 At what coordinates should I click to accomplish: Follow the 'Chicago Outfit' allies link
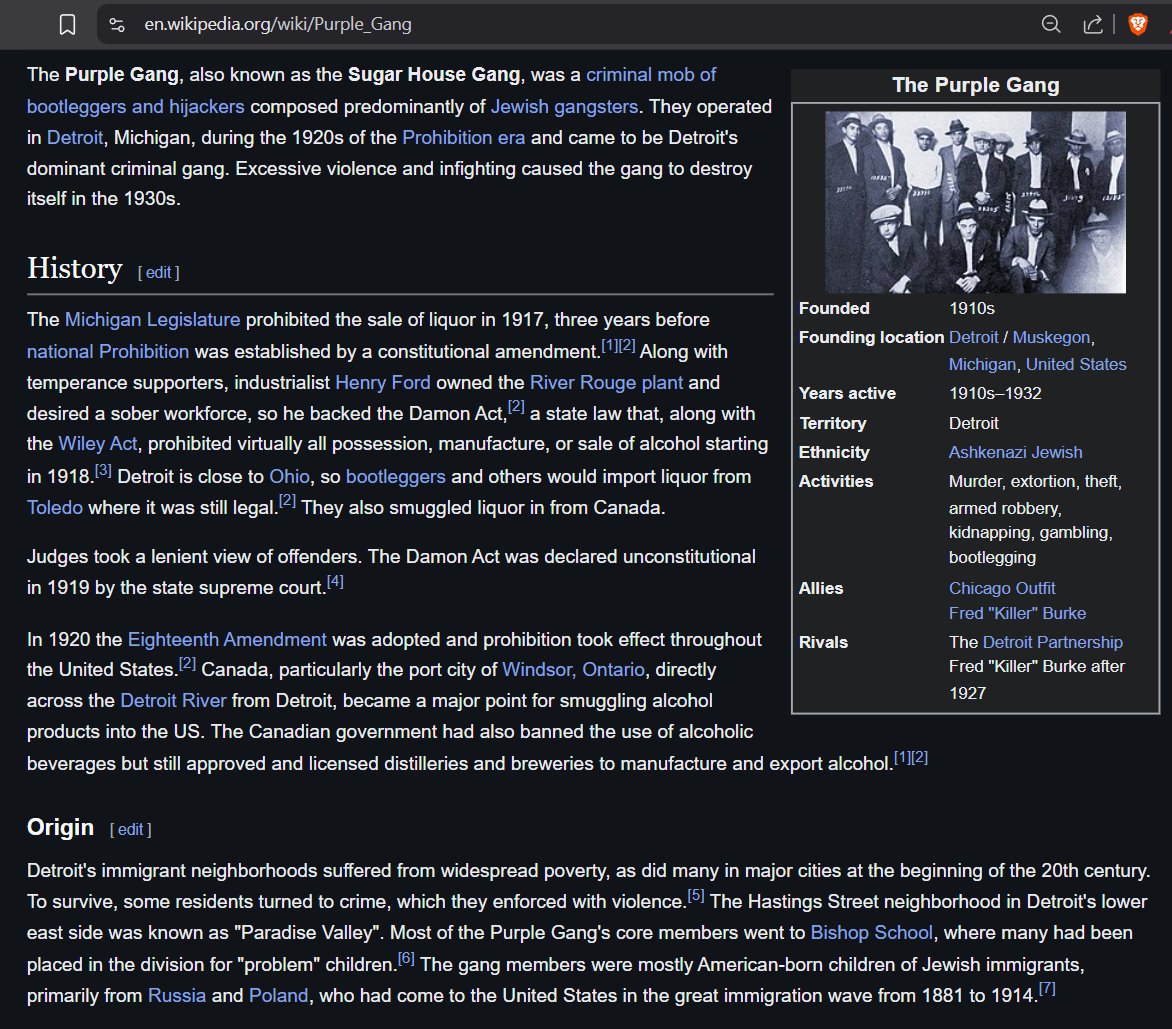[x=1002, y=589]
